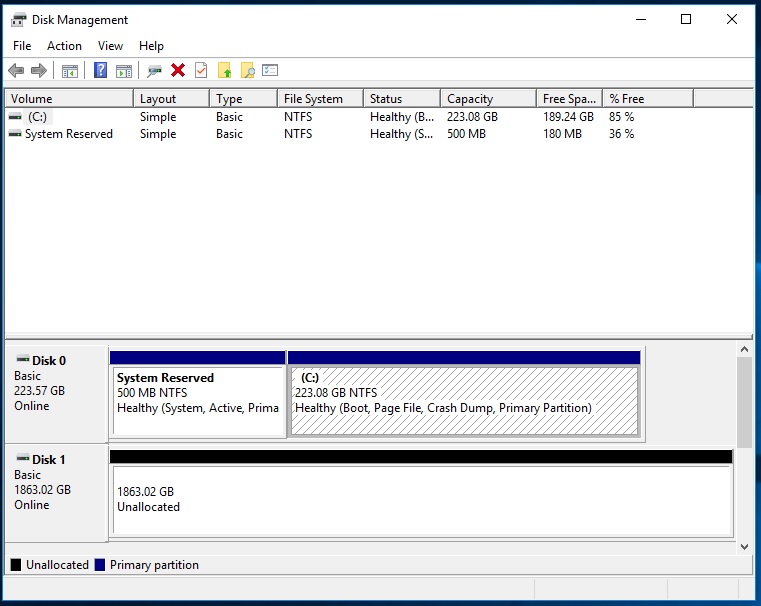Viewport: 761px width, 606px height.
Task: Click the red X Delete toolbar icon
Action: (x=178, y=70)
